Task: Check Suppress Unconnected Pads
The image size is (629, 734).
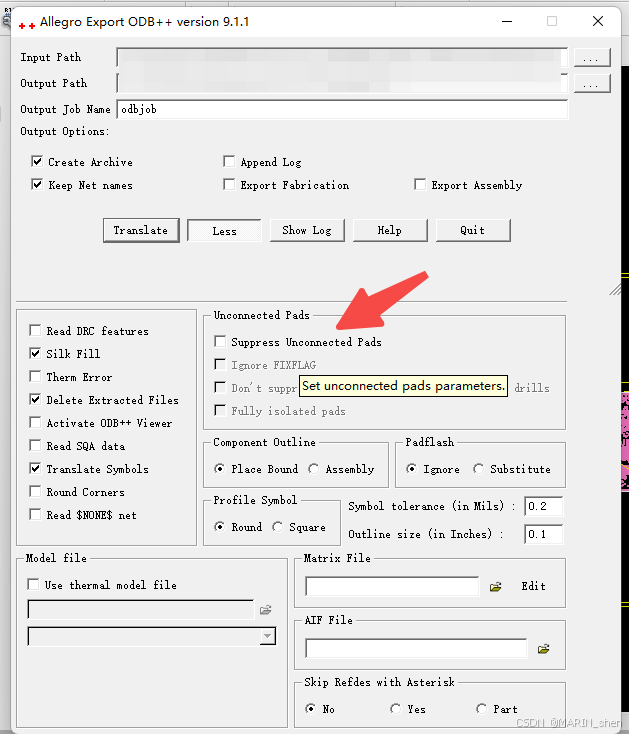Action: [220, 341]
